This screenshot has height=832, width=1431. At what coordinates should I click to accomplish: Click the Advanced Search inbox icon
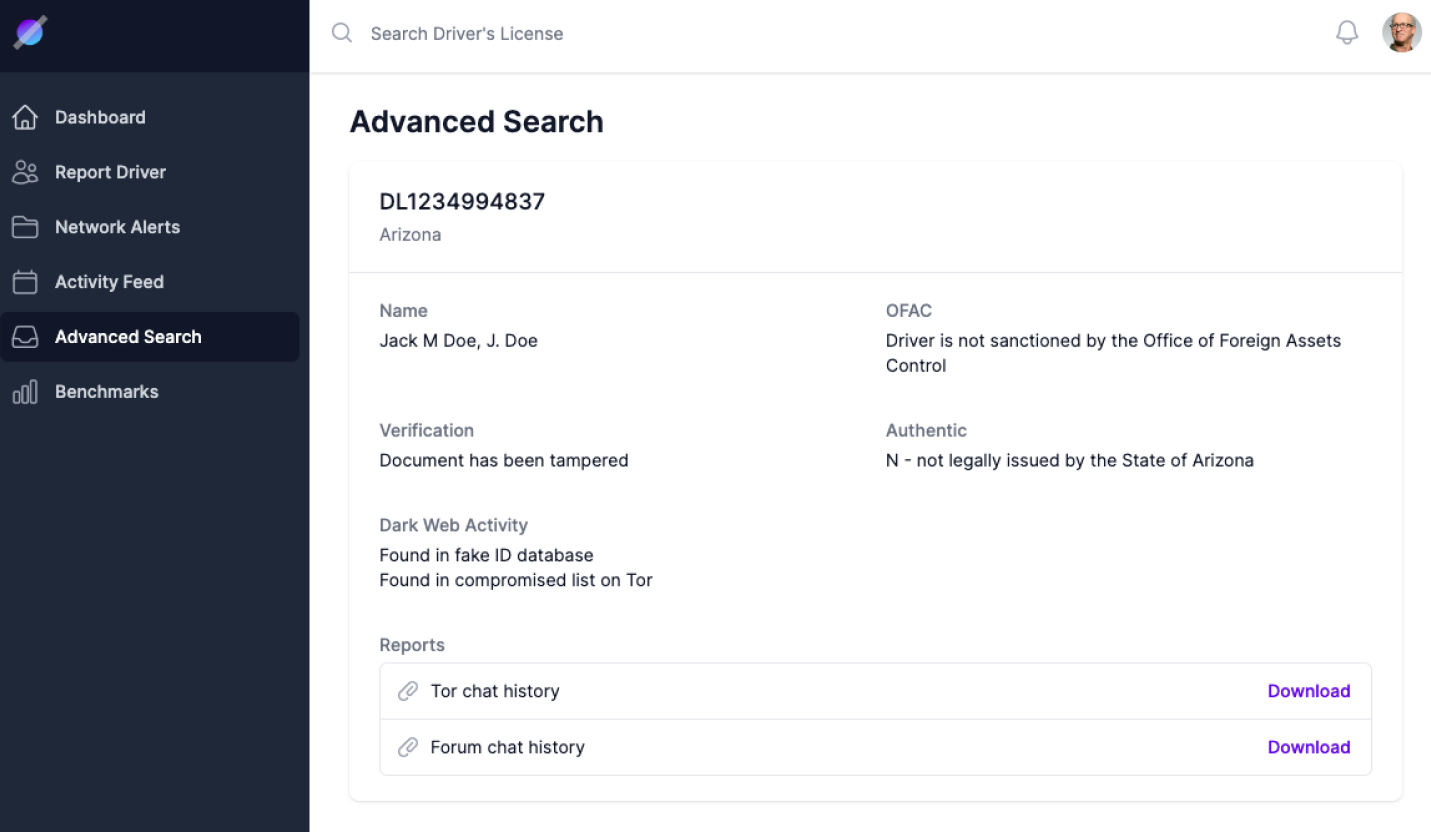(x=25, y=337)
